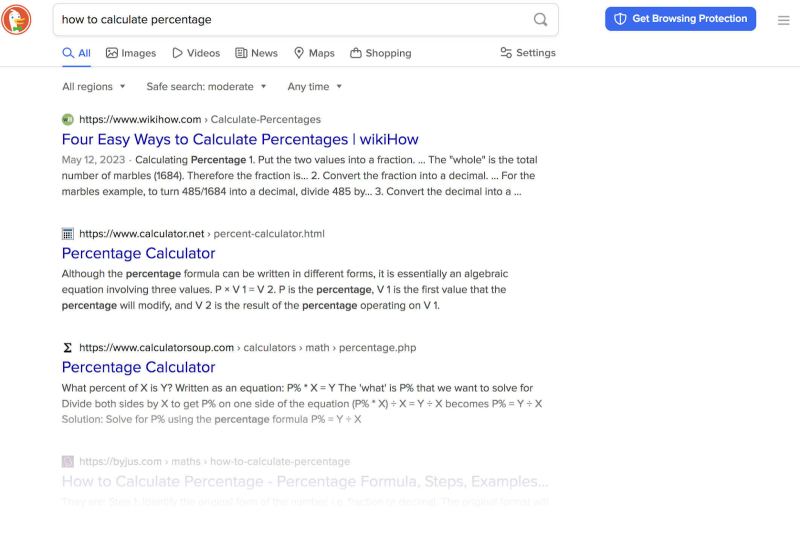The image size is (800, 546).
Task: Open Four Easy Ways to Calculate Percentages link
Action: tap(240, 140)
